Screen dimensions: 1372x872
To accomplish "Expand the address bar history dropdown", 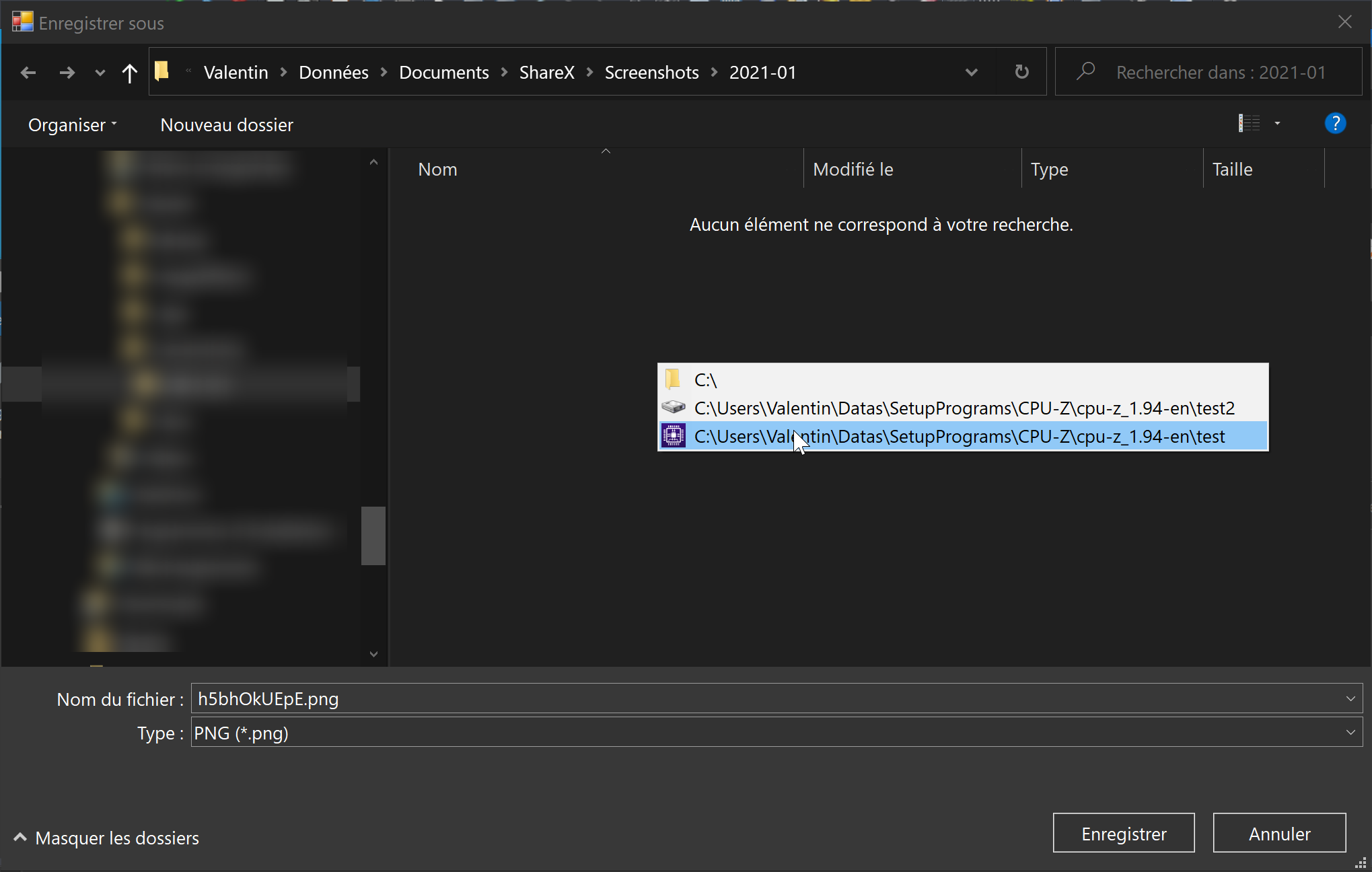I will pyautogui.click(x=971, y=72).
